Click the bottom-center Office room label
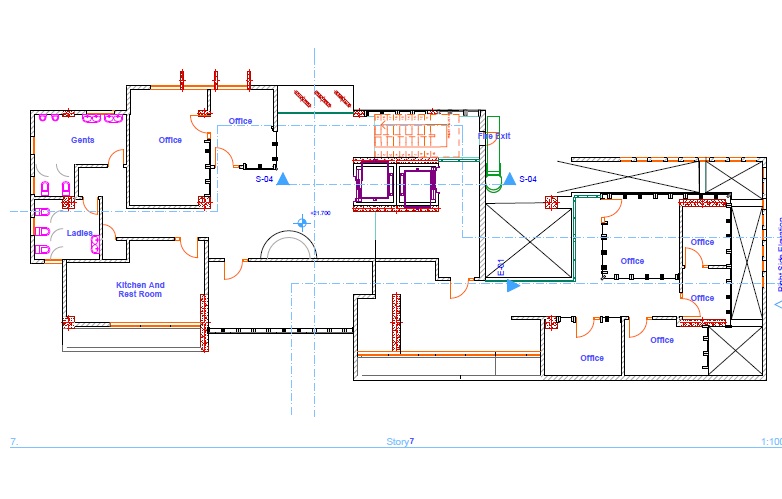The width and height of the screenshot is (782, 499). 592,358
